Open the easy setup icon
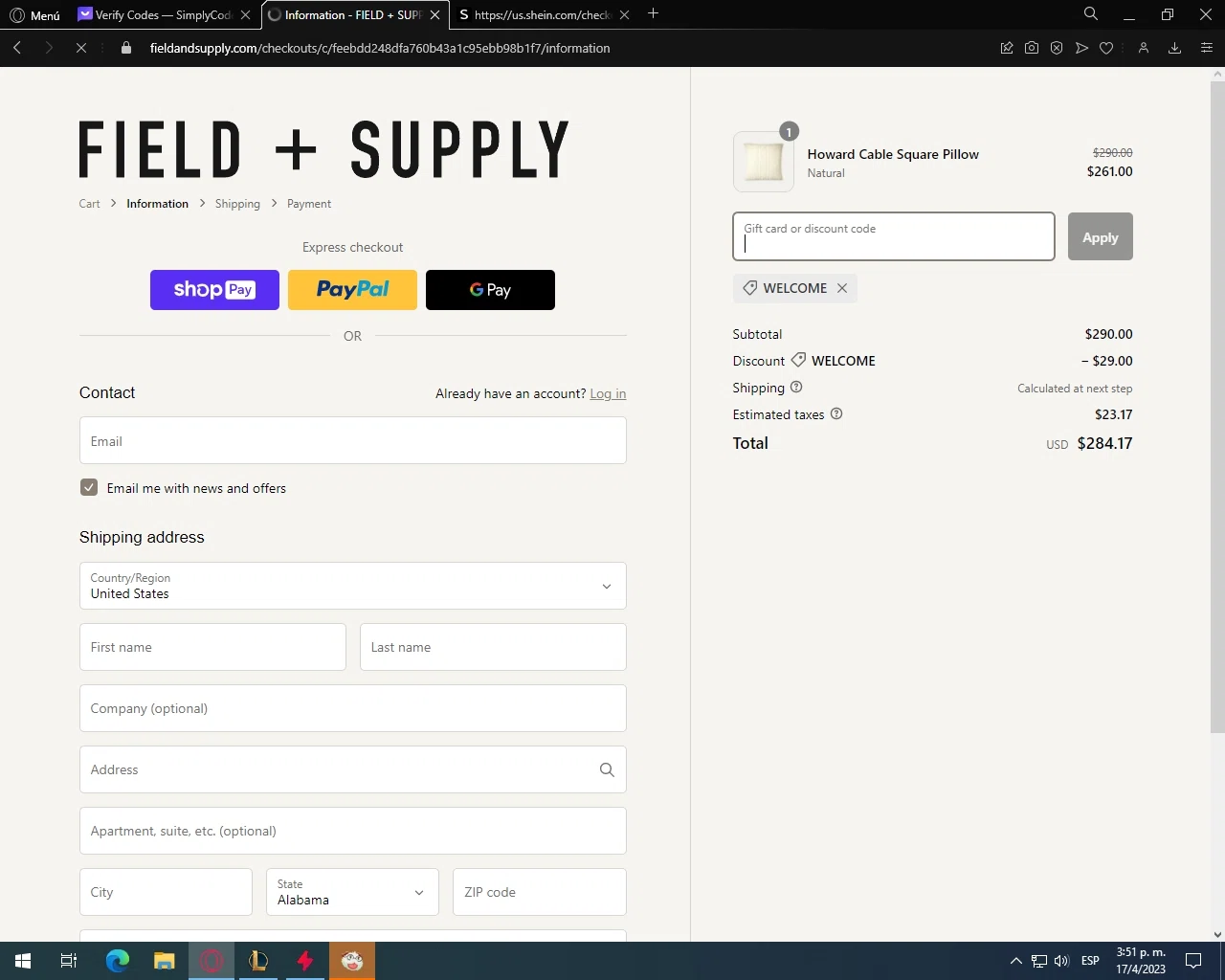Viewport: 1225px width, 980px height. pos(1206,48)
